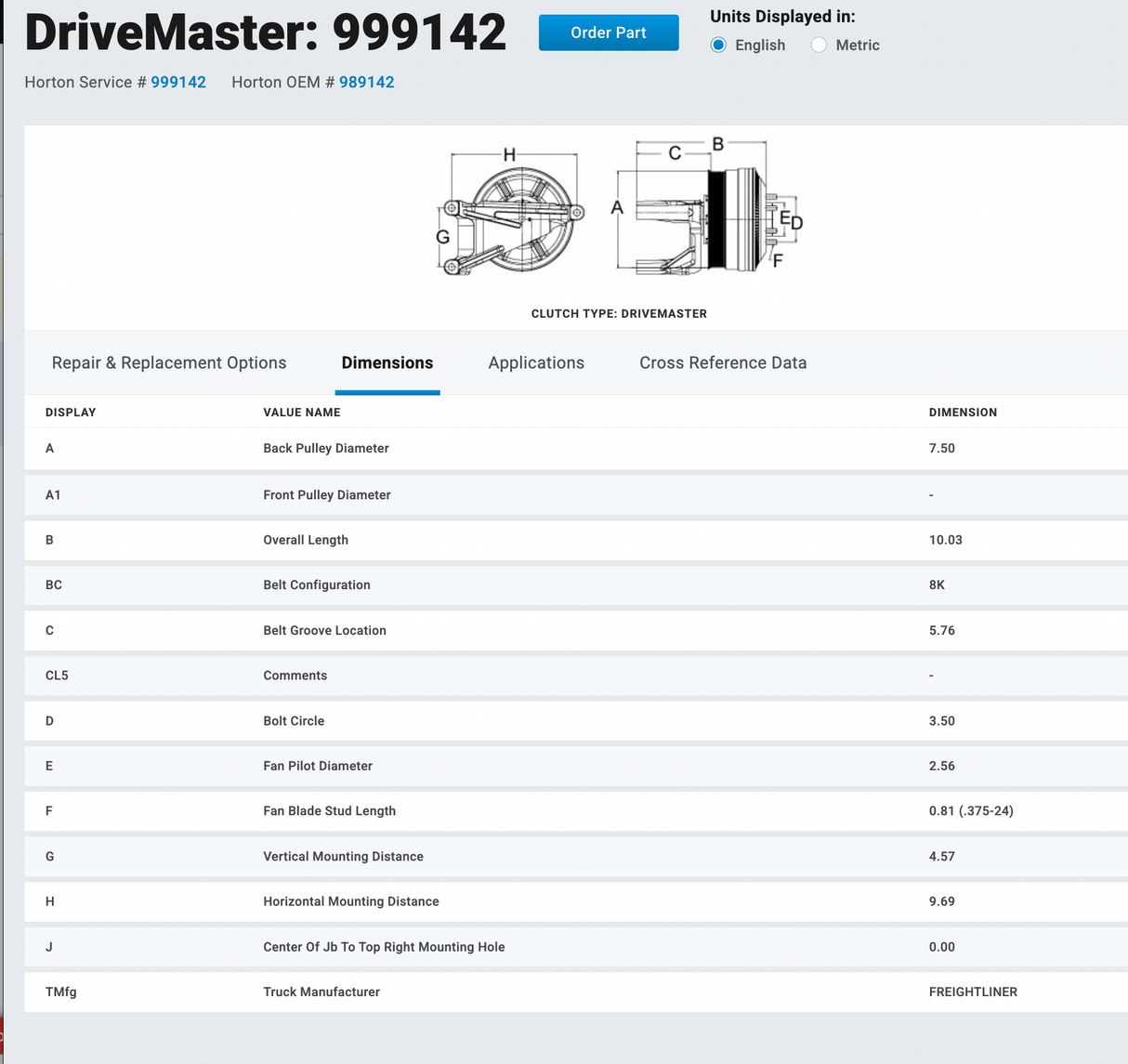Viewport: 1128px width, 1064px height.
Task: Click the Belt Configuration row
Action: pyautogui.click(x=317, y=585)
